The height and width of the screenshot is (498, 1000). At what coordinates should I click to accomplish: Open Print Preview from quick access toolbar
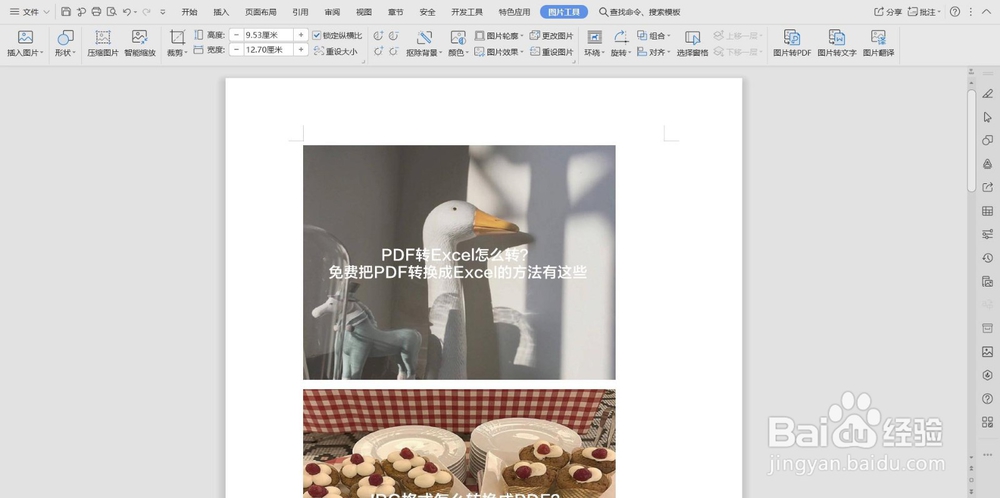tap(112, 11)
